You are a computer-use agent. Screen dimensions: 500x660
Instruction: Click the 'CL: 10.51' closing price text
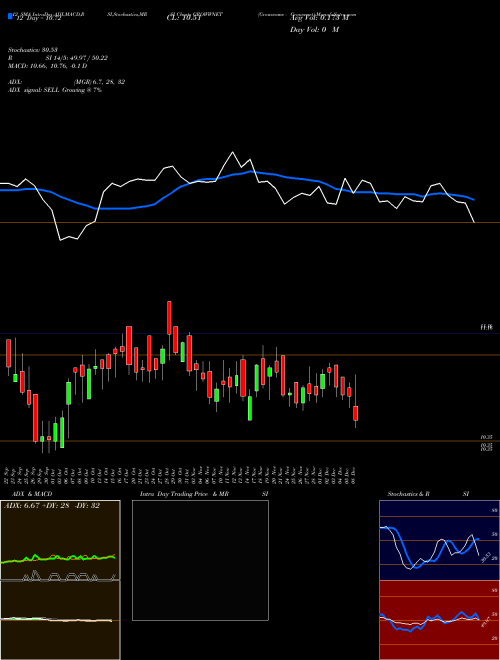coord(184,18)
